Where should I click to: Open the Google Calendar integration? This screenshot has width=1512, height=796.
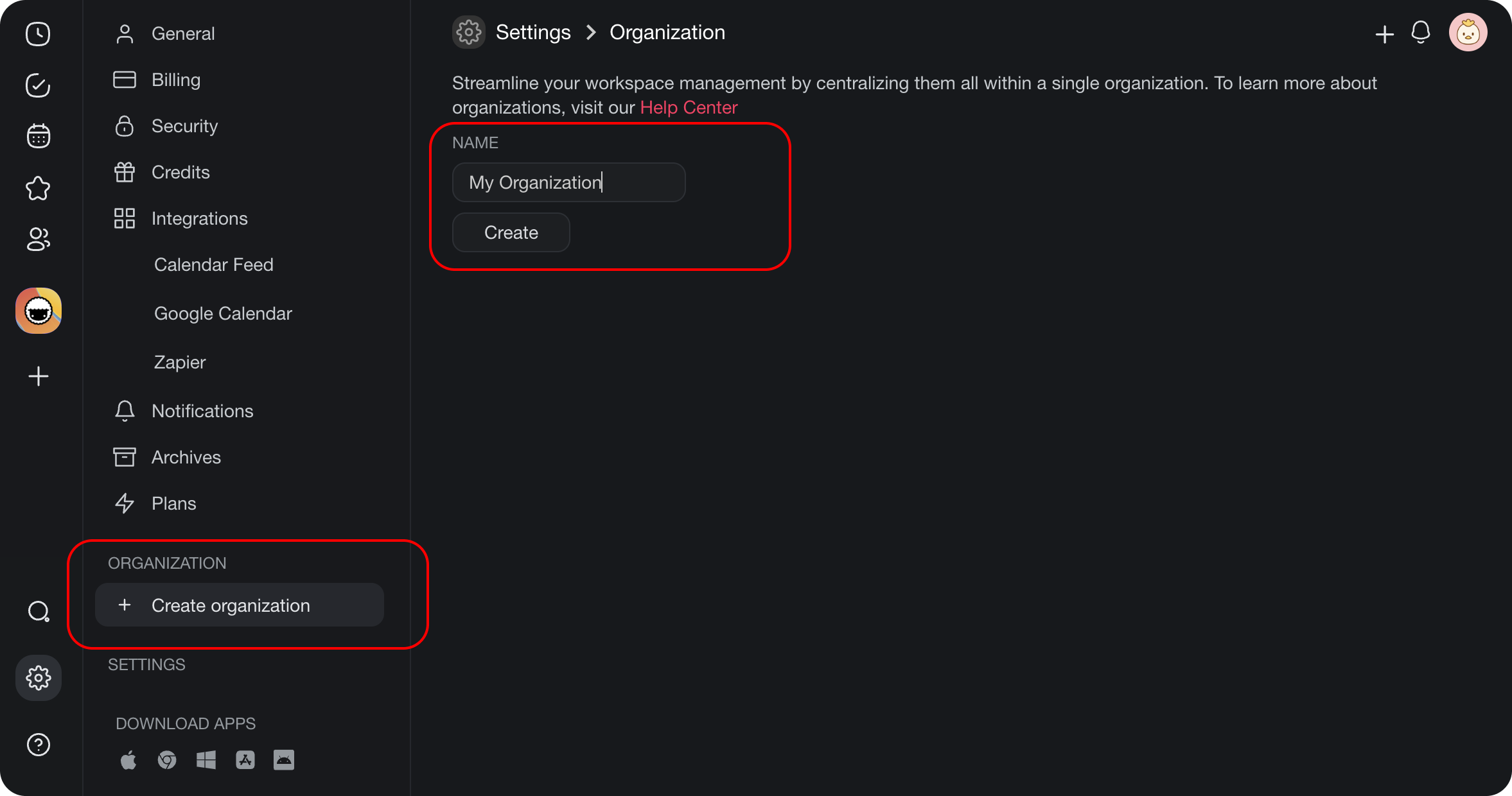[x=223, y=313]
